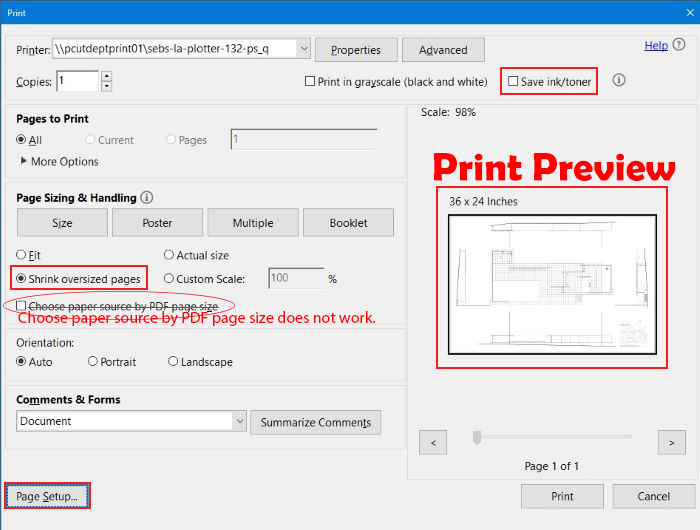Decrease the number of copies with the down arrow

[107, 87]
